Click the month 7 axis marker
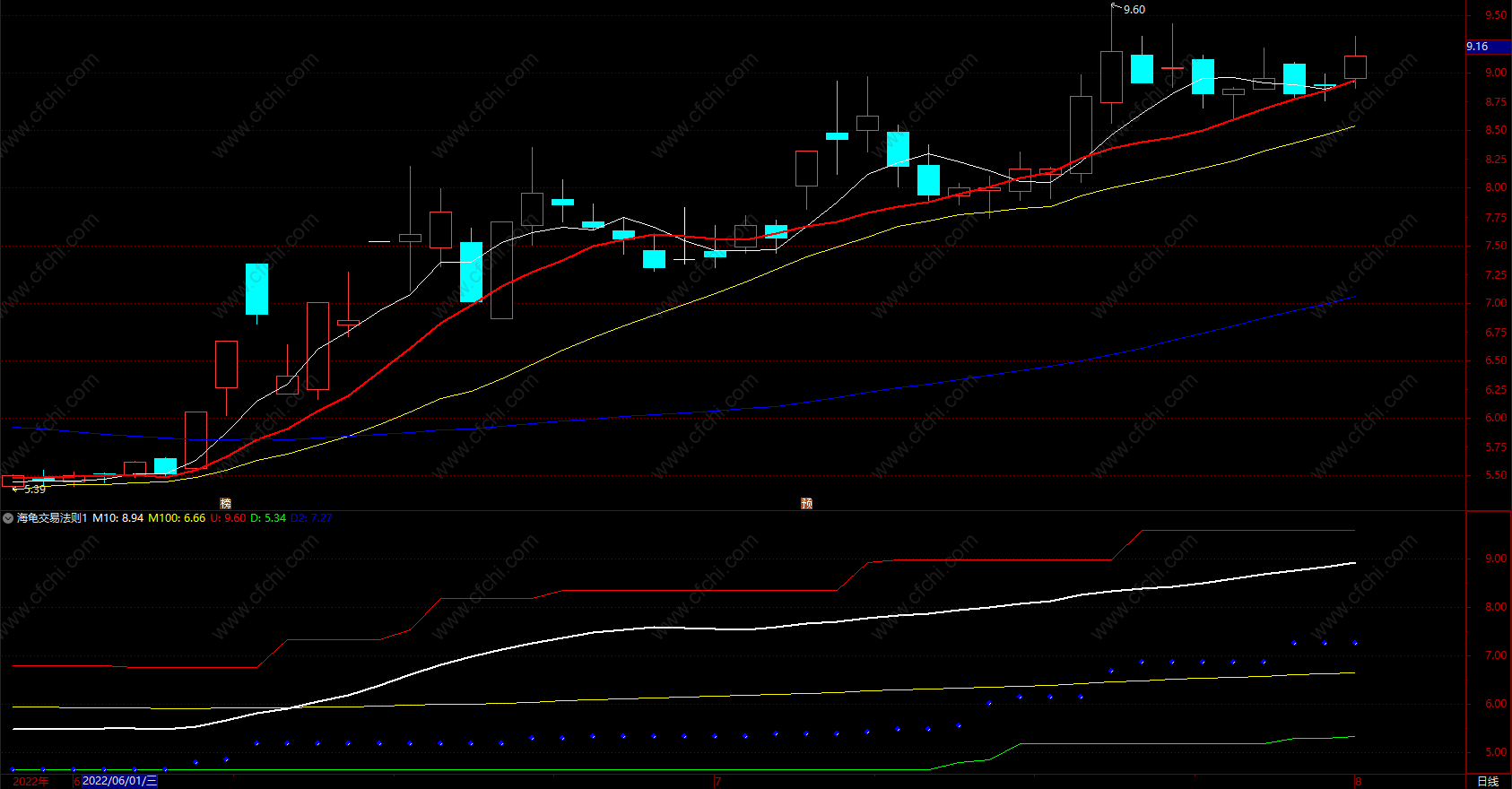 coord(717,782)
